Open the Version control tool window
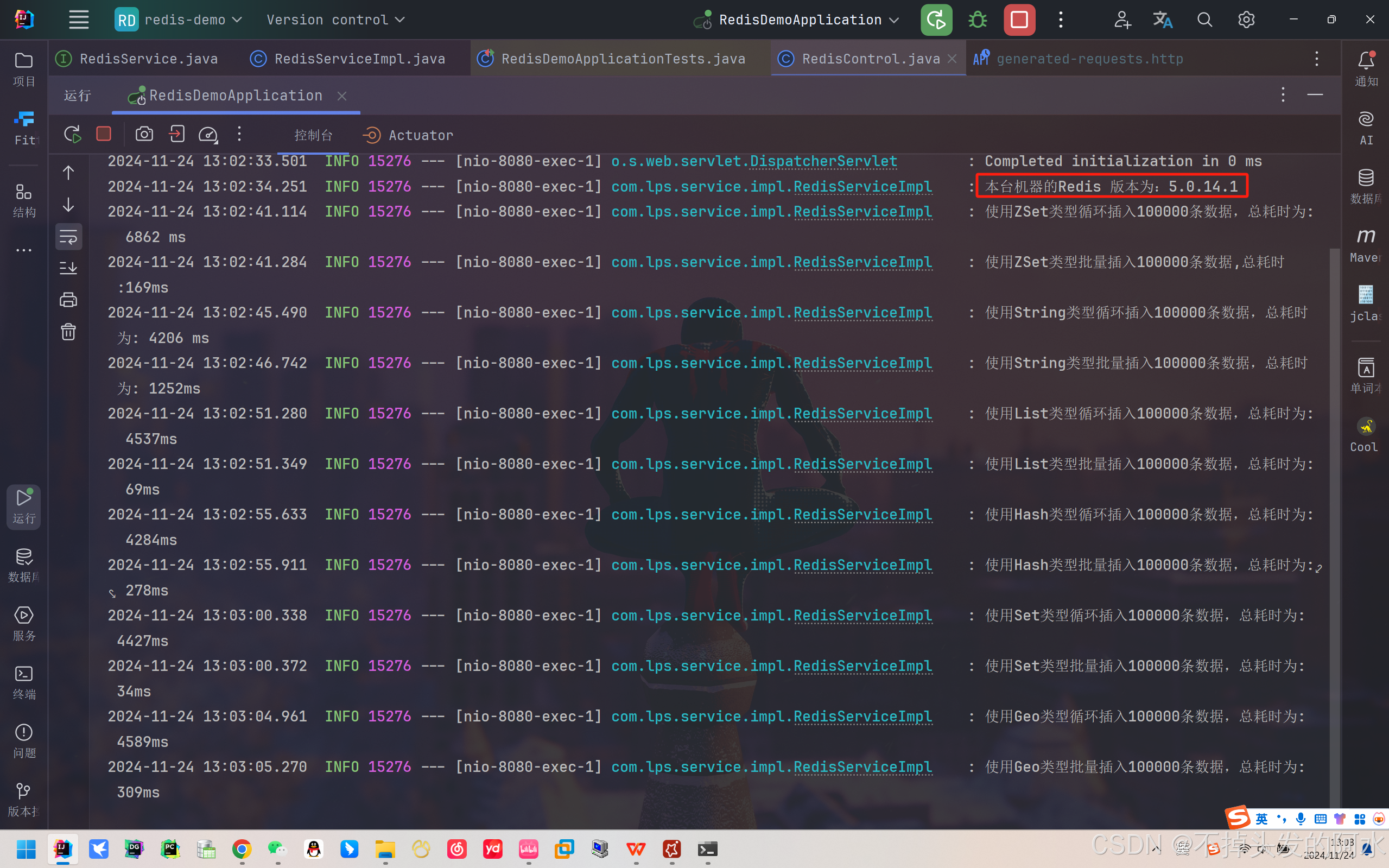The width and height of the screenshot is (1389, 868). (x=23, y=799)
